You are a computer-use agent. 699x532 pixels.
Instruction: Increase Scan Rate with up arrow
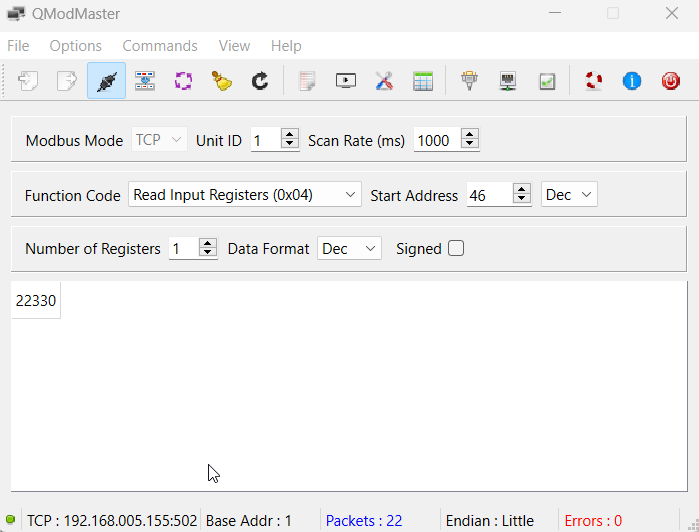click(469, 134)
